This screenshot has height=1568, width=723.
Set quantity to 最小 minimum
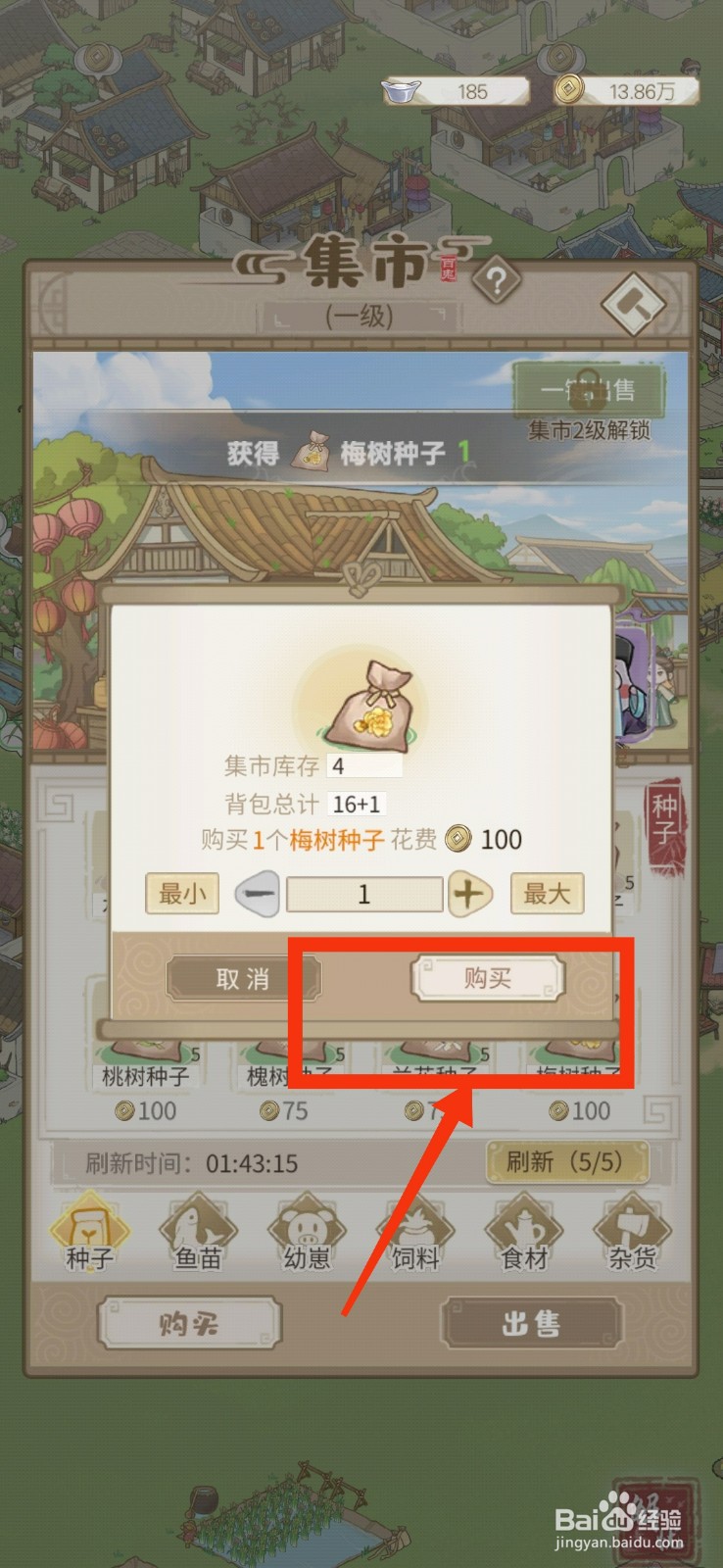point(182,894)
